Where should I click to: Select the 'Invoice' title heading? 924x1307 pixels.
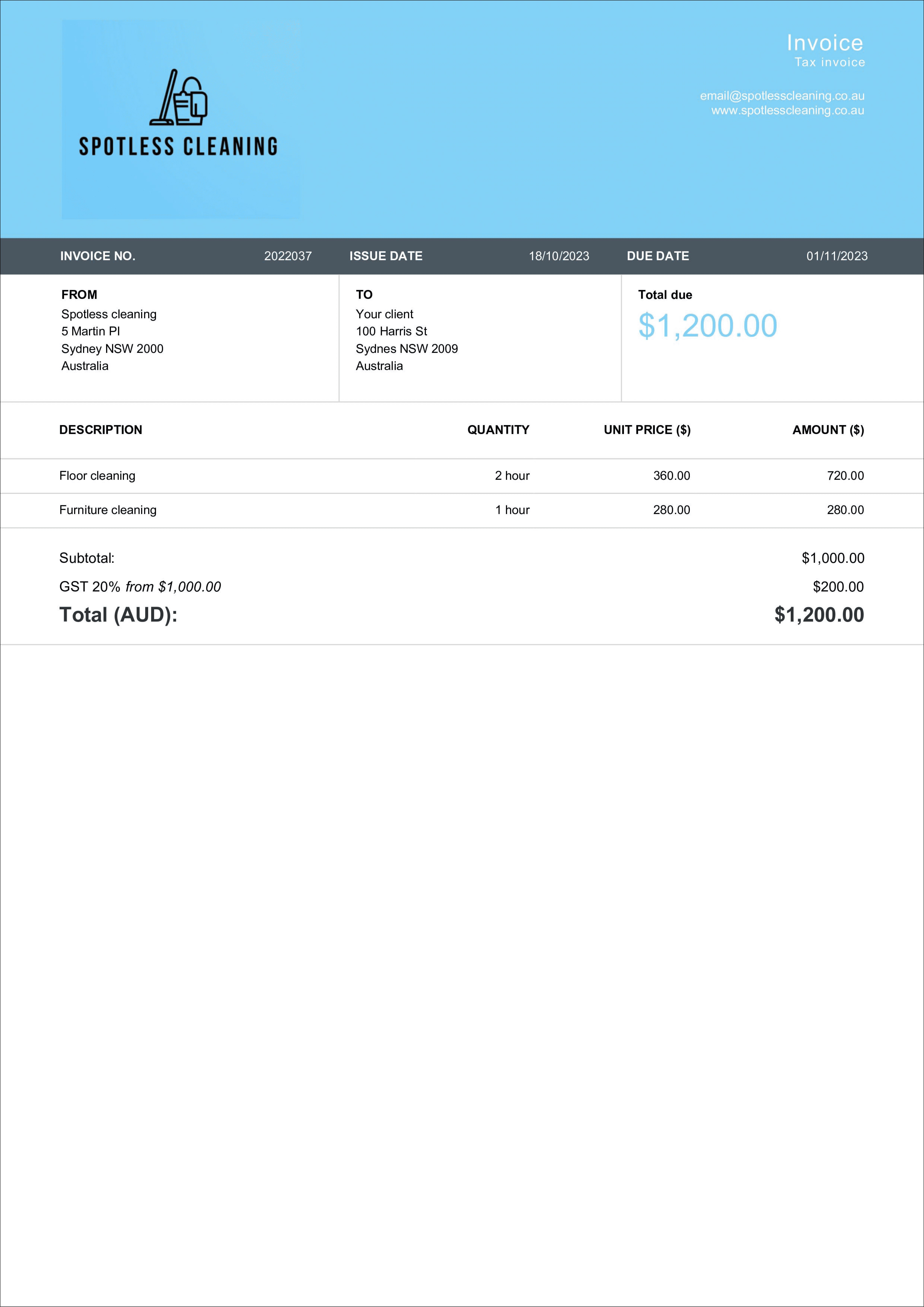[x=825, y=43]
